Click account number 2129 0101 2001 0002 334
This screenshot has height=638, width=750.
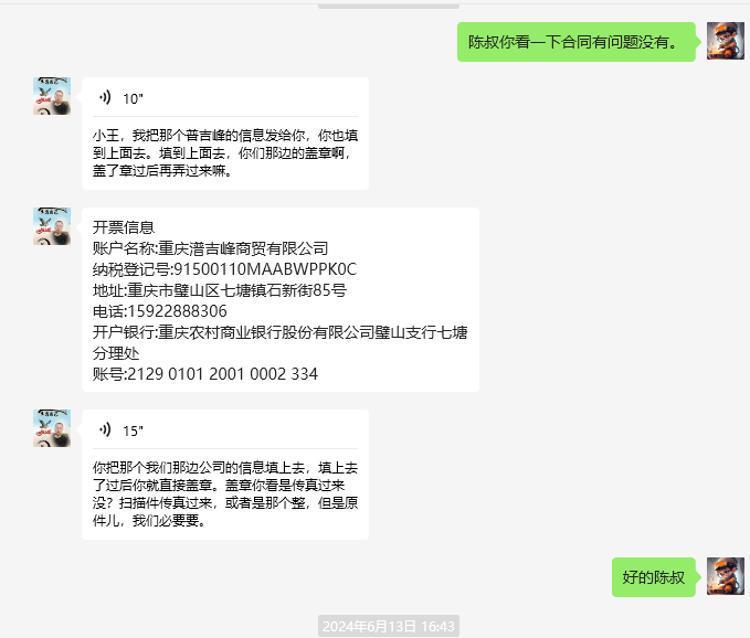click(x=222, y=374)
